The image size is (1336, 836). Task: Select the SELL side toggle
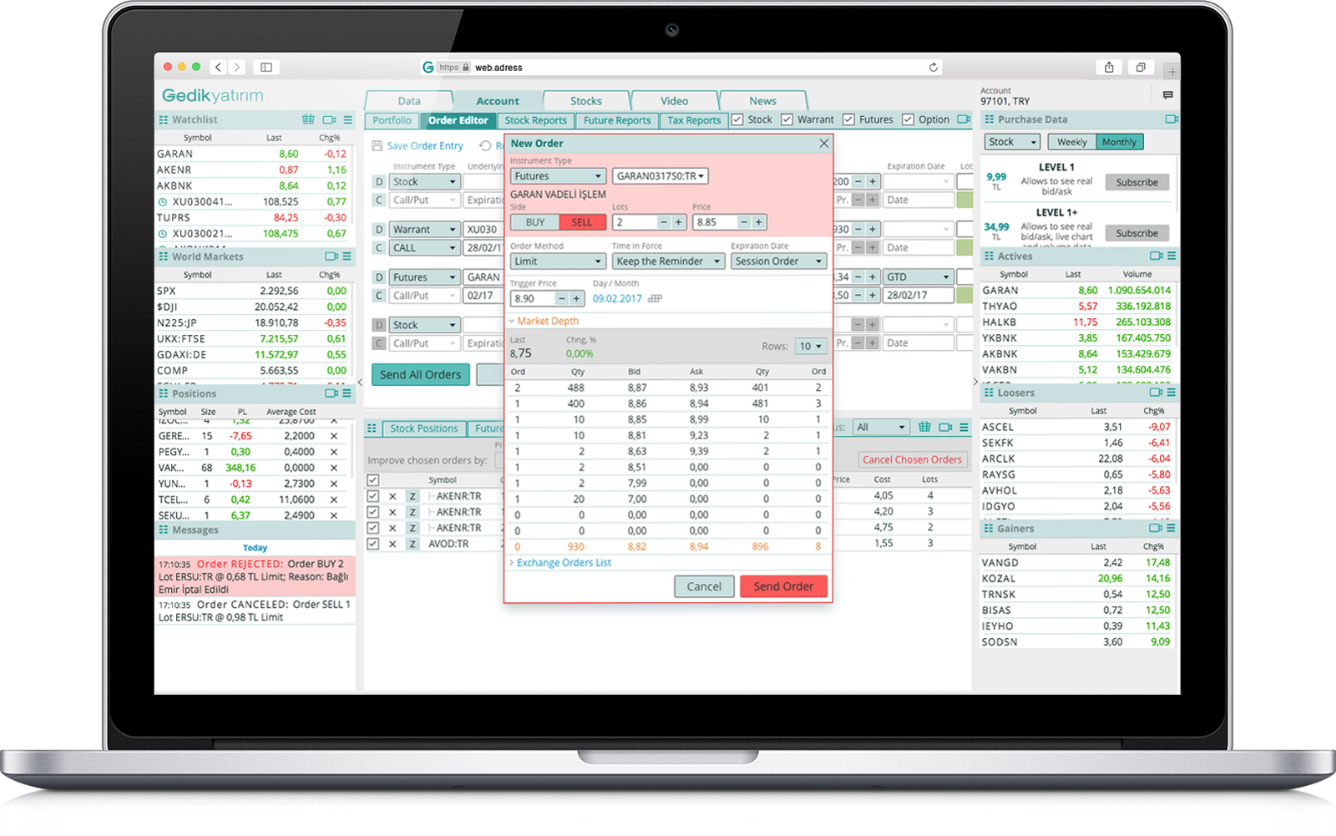[582, 223]
